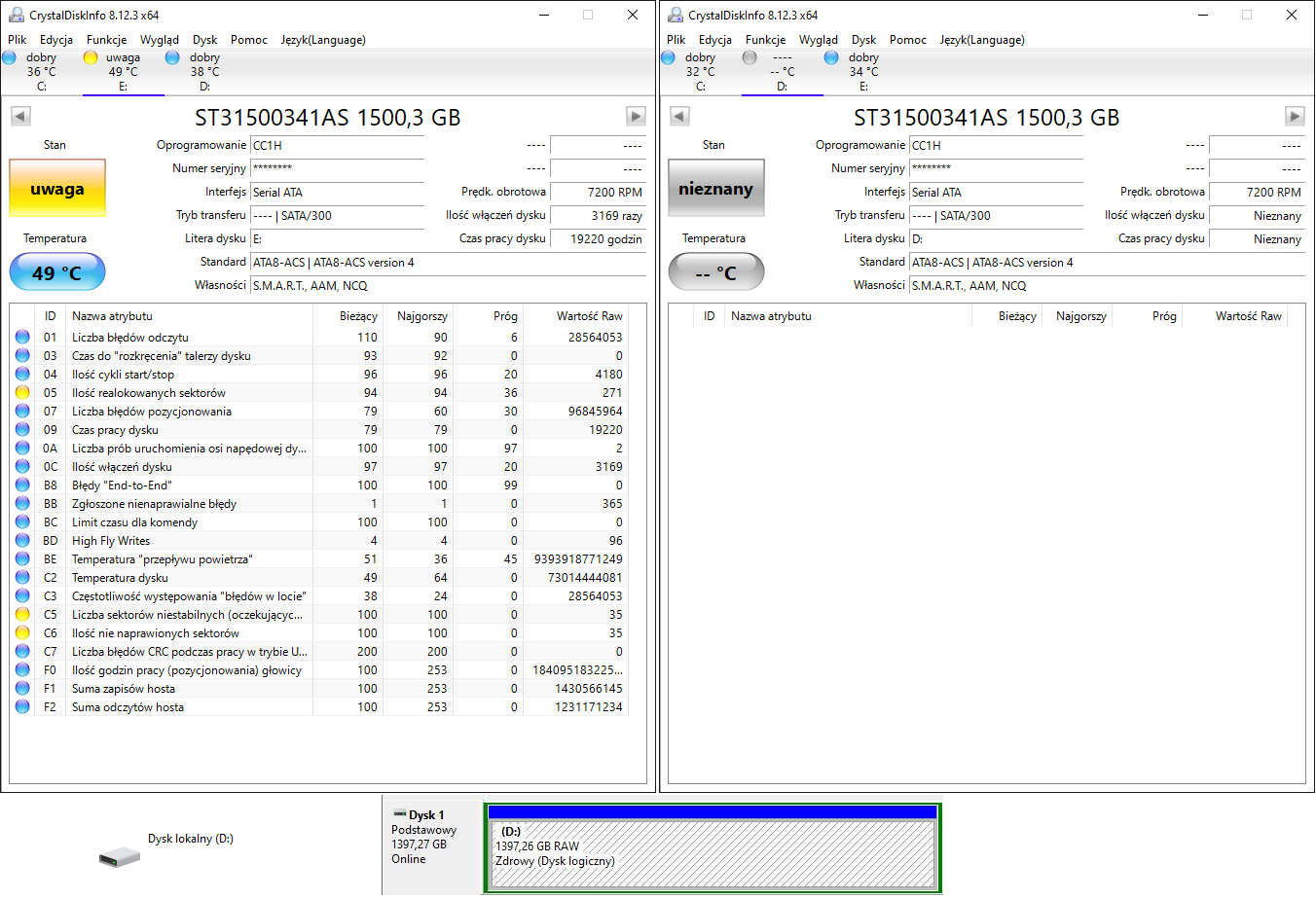Viewport: 1316px width, 899px height.
Task: Select disk C: 32 °C icon in right window
Action: (668, 57)
